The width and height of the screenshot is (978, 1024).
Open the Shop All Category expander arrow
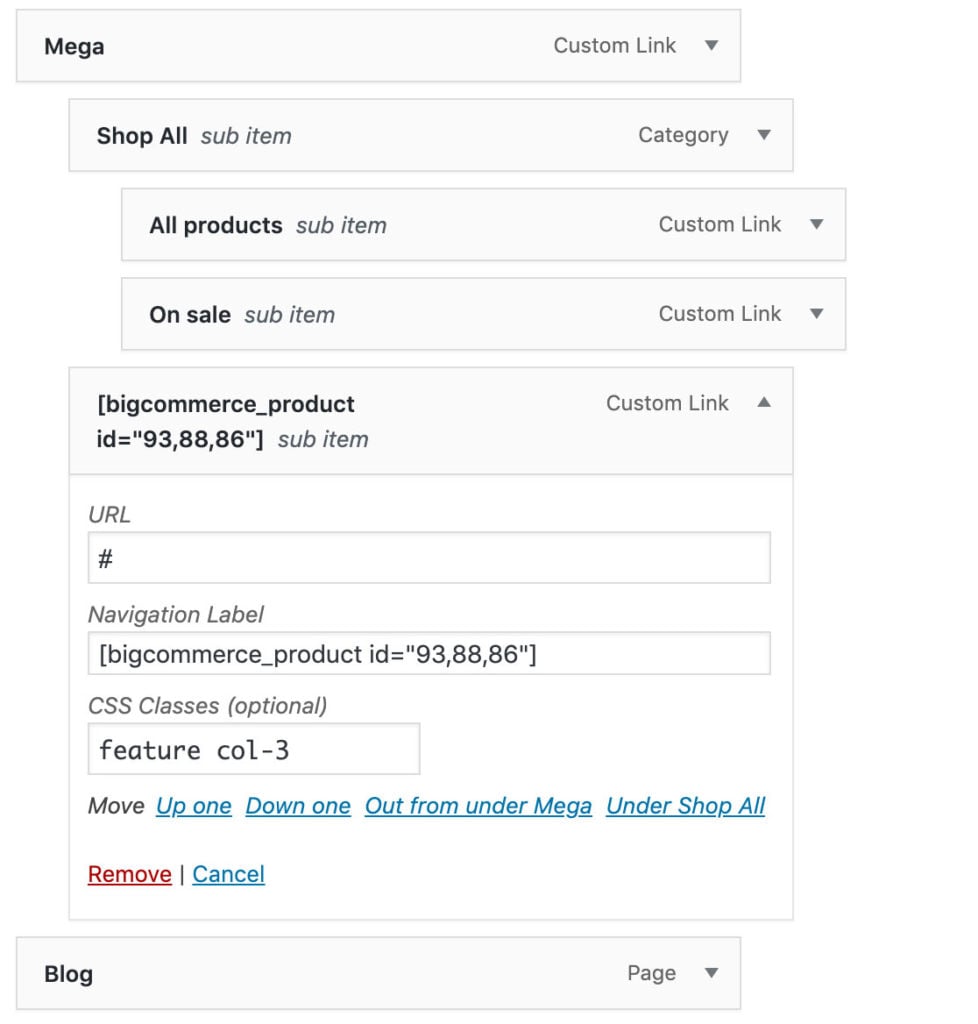coord(764,135)
